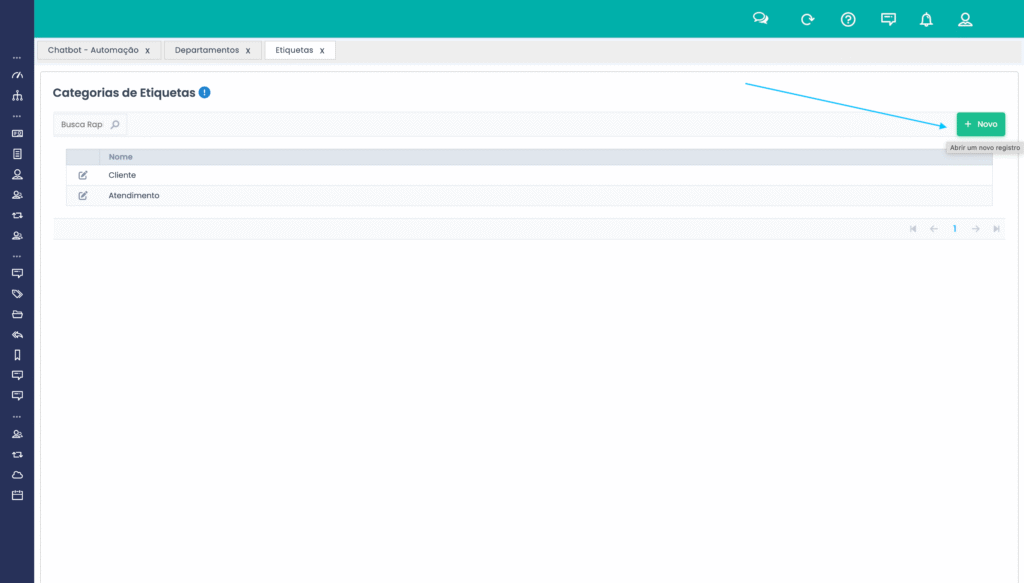
Task: Open the user profile icon
Action: pos(965,19)
